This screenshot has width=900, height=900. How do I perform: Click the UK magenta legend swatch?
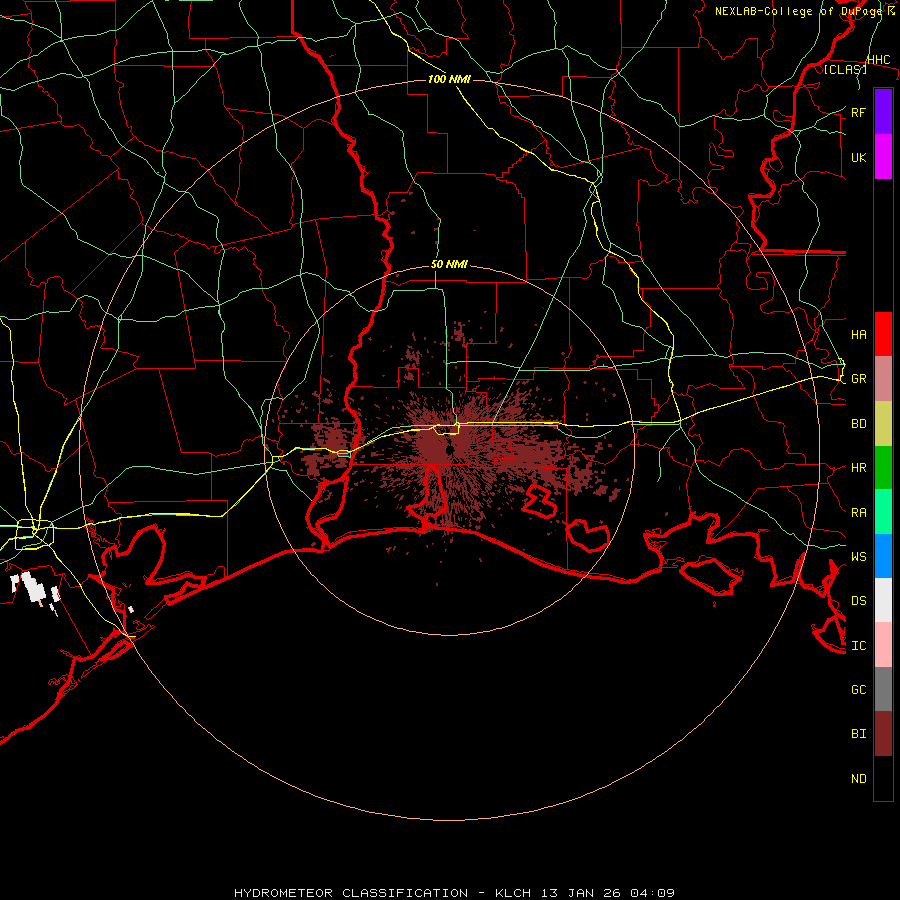[883, 157]
